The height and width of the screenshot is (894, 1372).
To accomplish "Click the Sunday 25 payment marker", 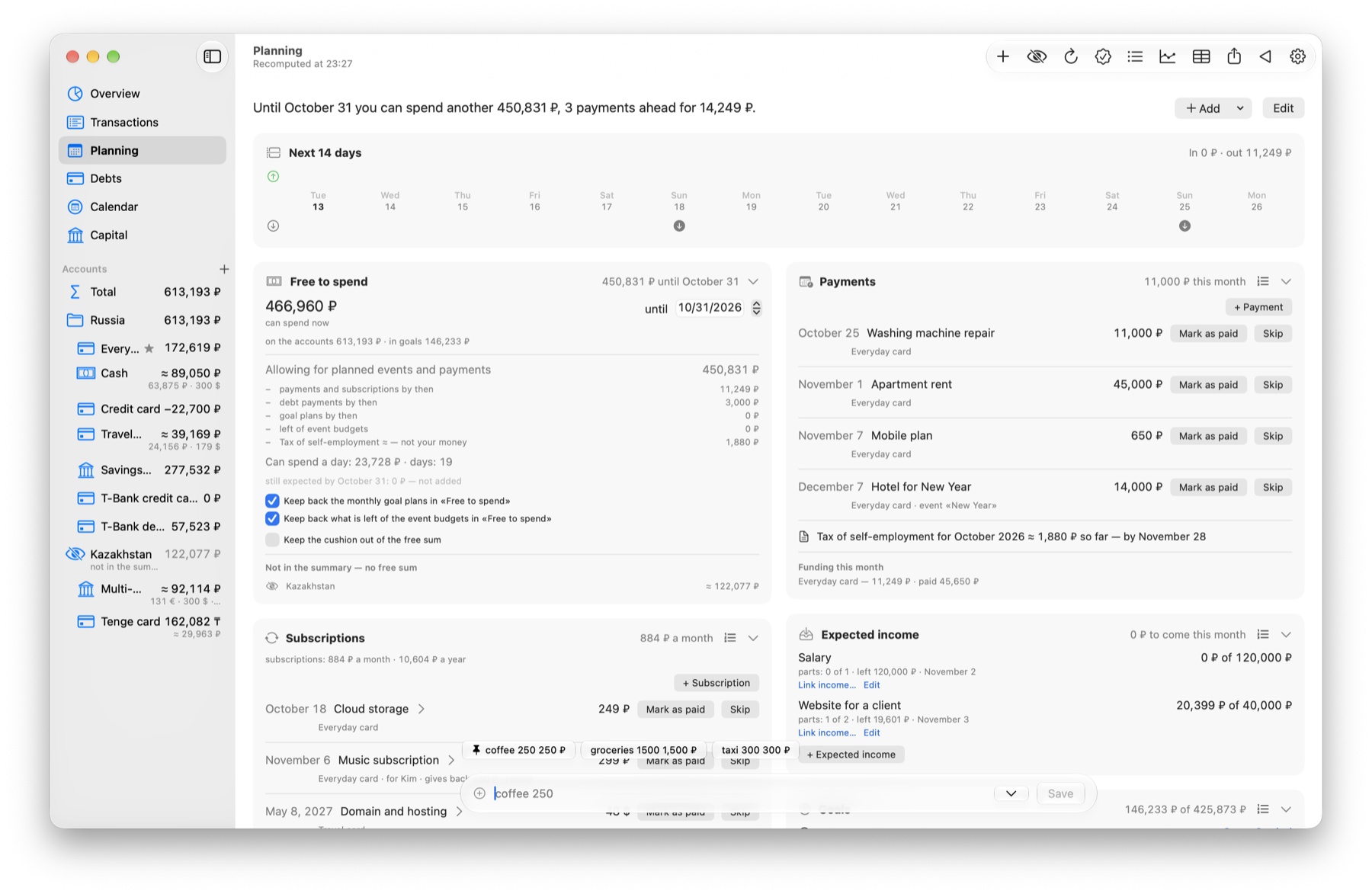I will (1184, 226).
